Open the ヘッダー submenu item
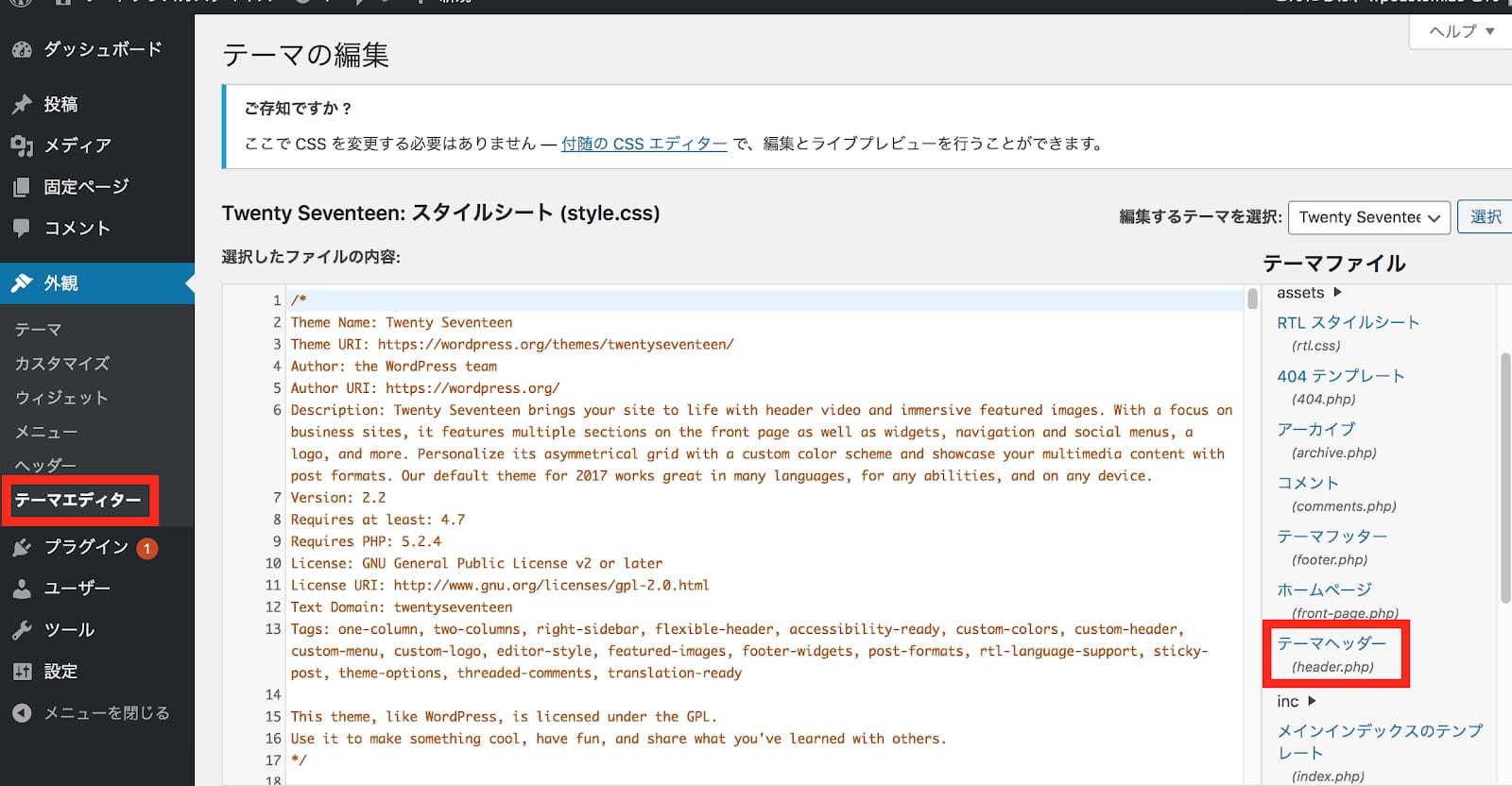This screenshot has width=1512, height=786. [45, 466]
